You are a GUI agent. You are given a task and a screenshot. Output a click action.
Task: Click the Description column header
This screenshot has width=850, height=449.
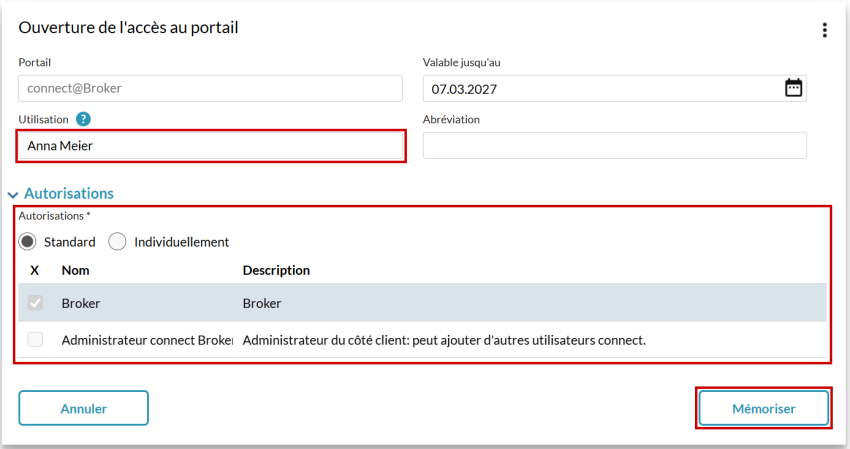[276, 270]
